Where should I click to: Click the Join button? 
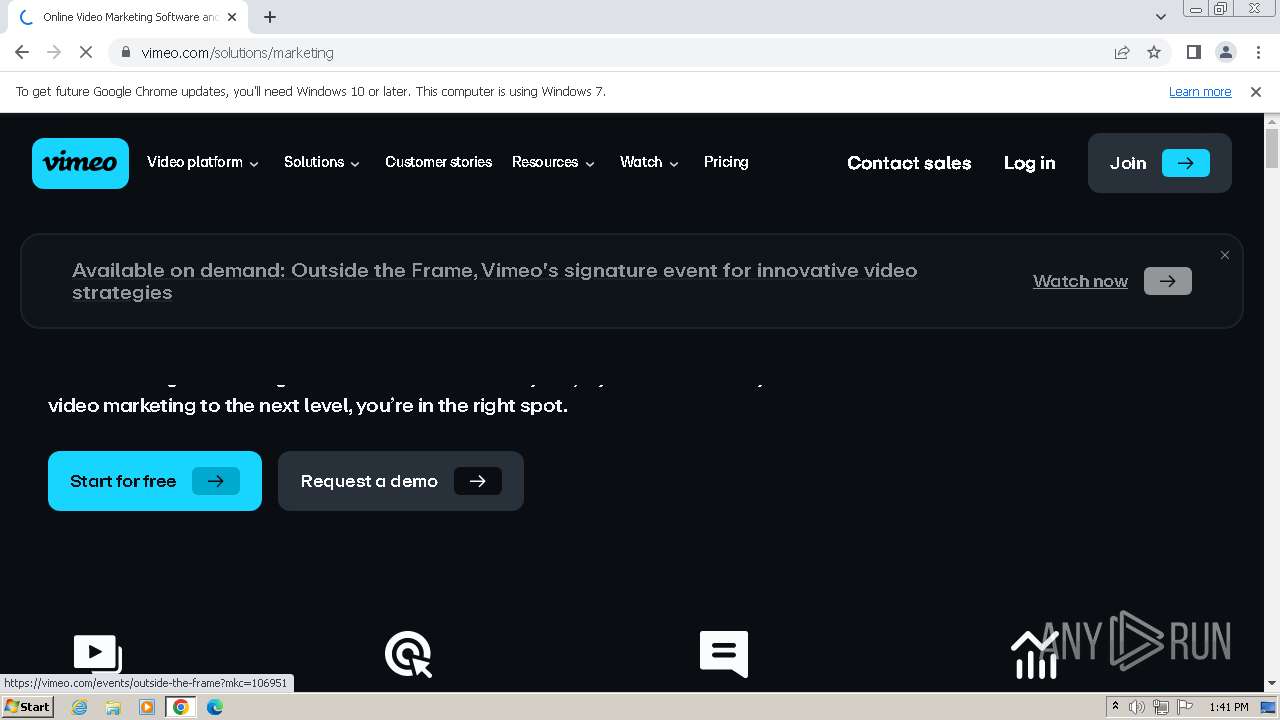pyautogui.click(x=1160, y=163)
